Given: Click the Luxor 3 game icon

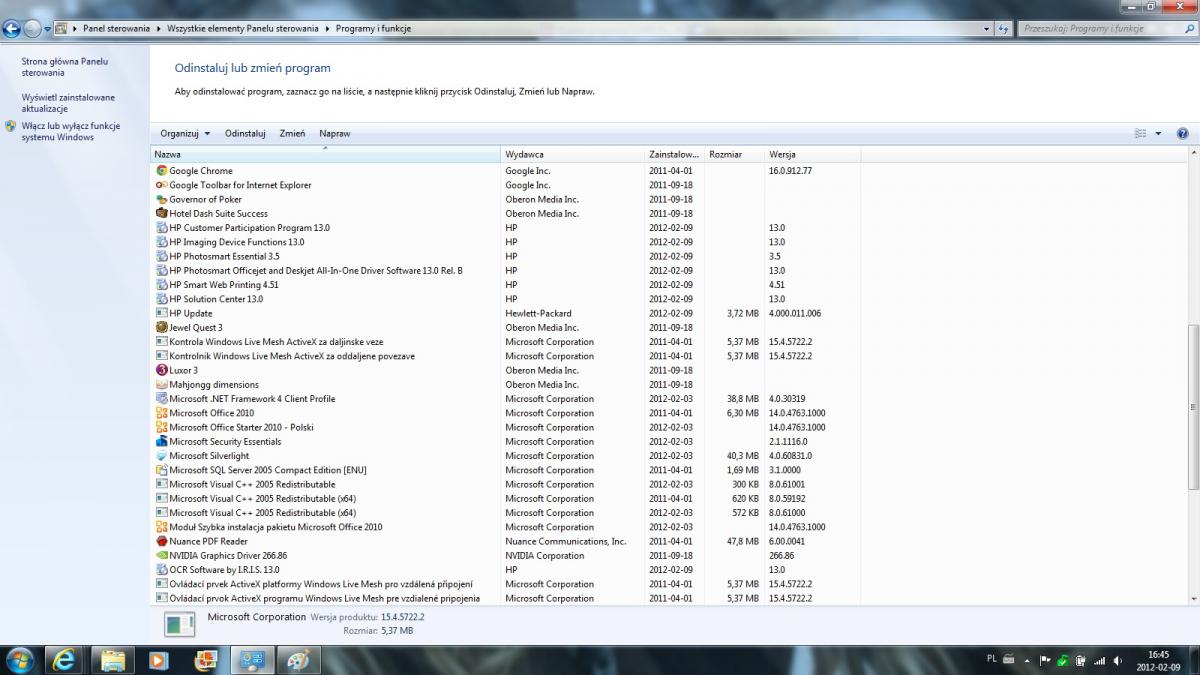Looking at the screenshot, I should point(161,370).
